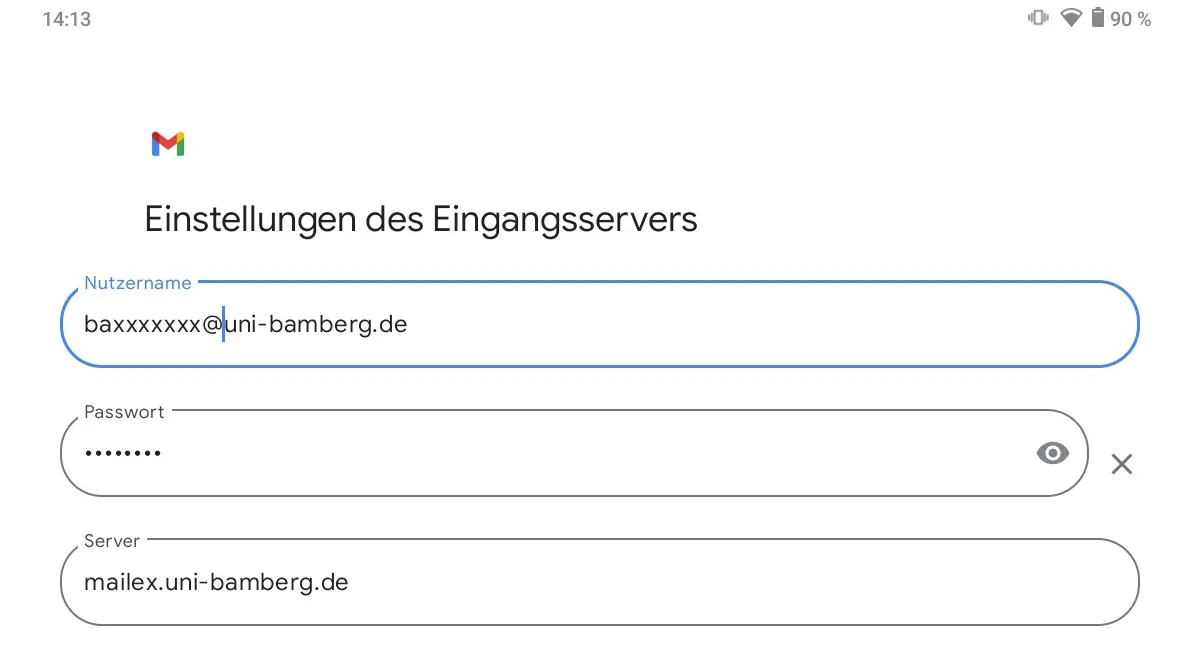This screenshot has width=1200, height=657.
Task: Click the Passwort field label
Action: (124, 412)
